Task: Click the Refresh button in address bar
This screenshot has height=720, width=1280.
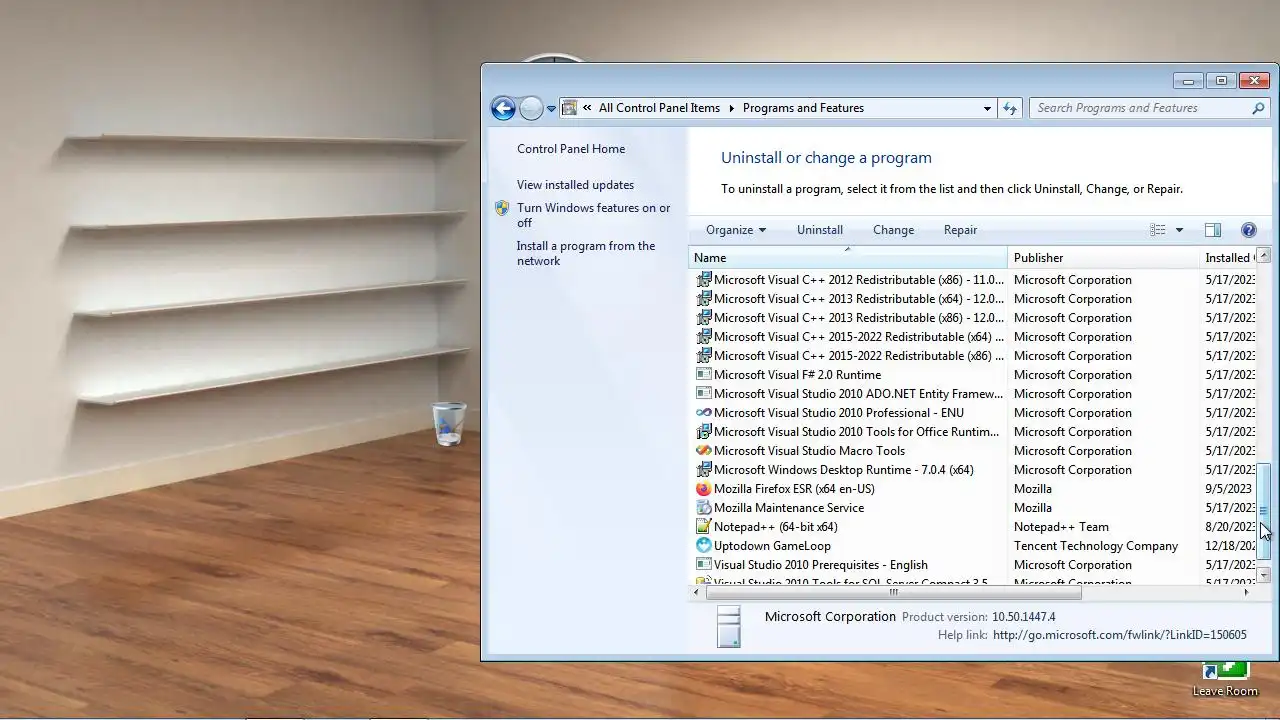Action: coord(1009,108)
